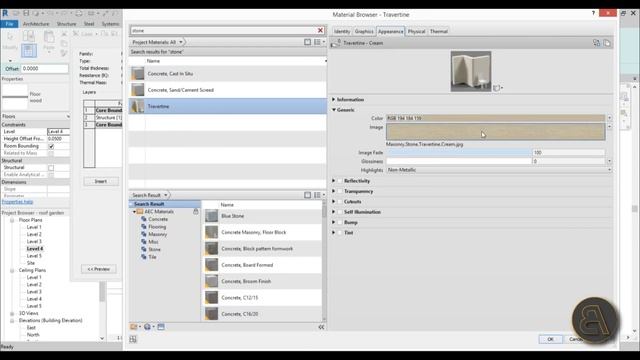This screenshot has height=360, width=640.
Task: Select Concrete, Cast In Situ thumbnail
Action: [x=138, y=73]
